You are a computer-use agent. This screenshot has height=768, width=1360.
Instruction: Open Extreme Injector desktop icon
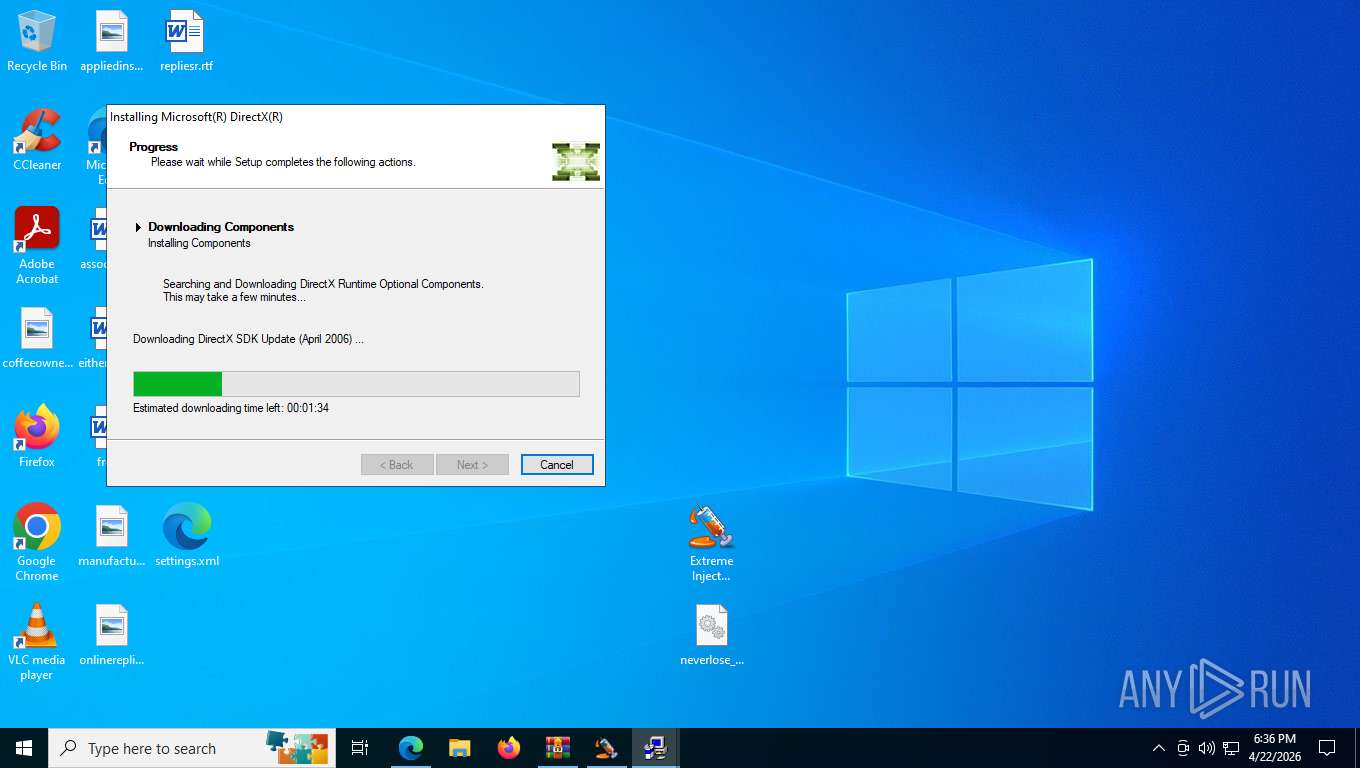tap(711, 542)
